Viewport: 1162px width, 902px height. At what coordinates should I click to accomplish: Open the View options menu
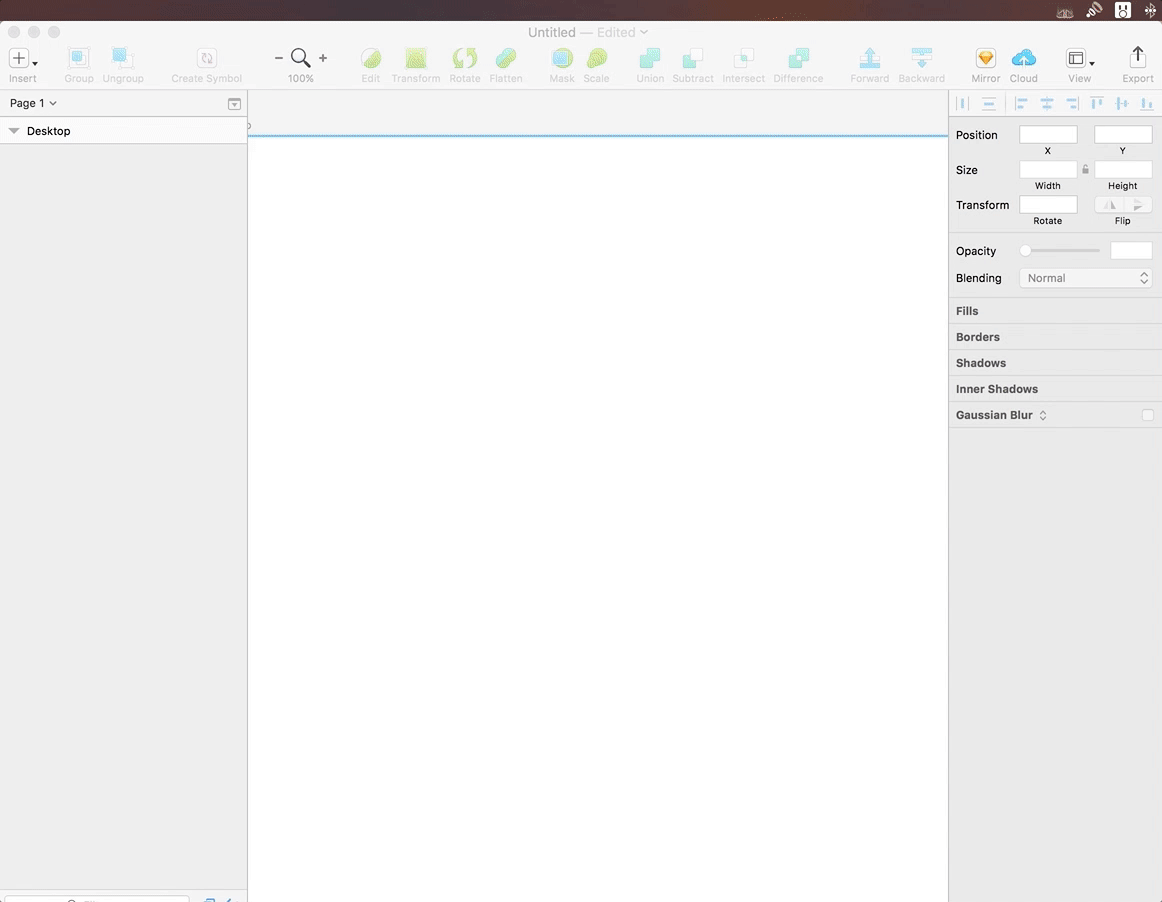point(1080,58)
